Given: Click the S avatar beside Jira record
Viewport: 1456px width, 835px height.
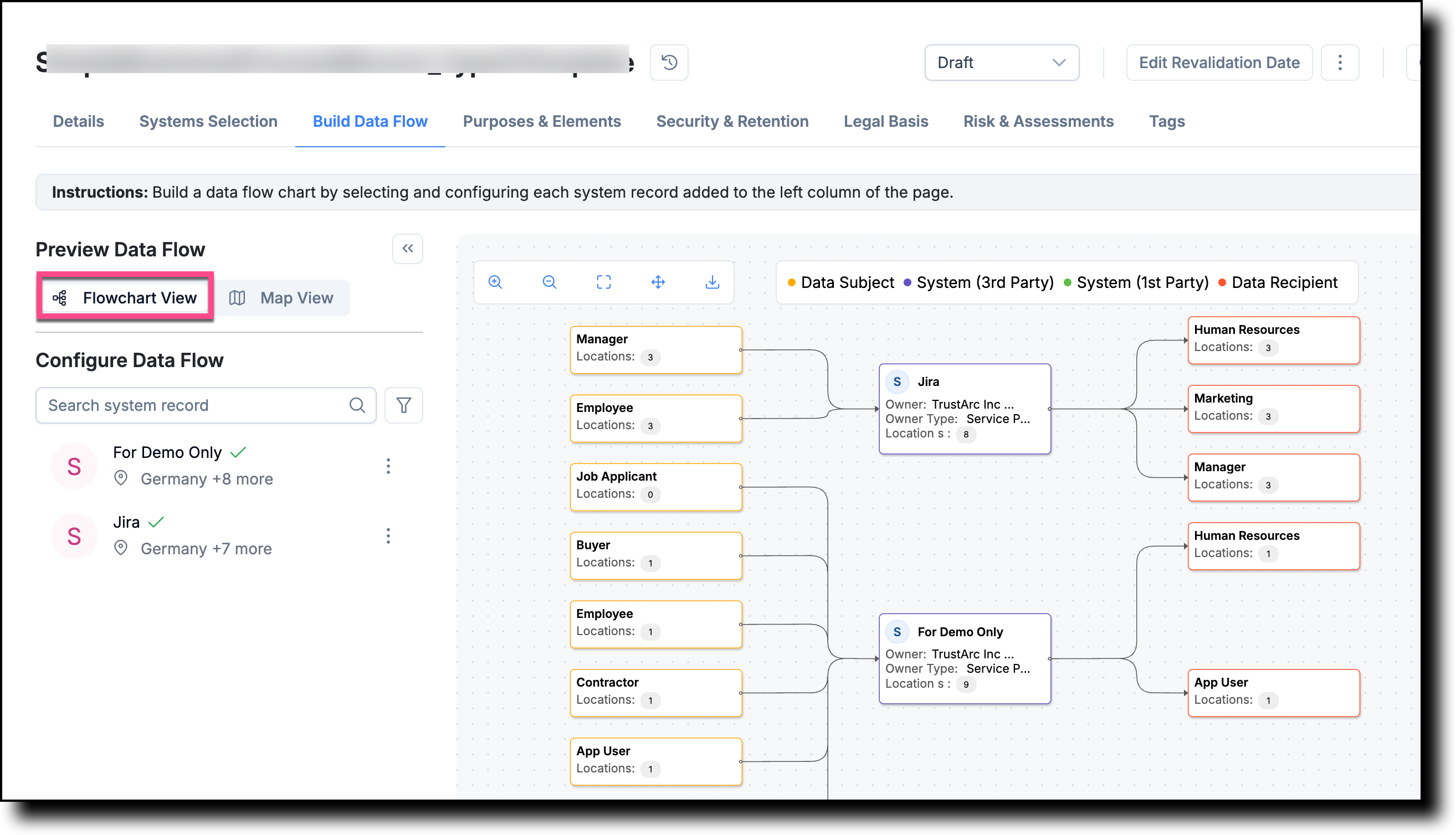Looking at the screenshot, I should tap(74, 535).
